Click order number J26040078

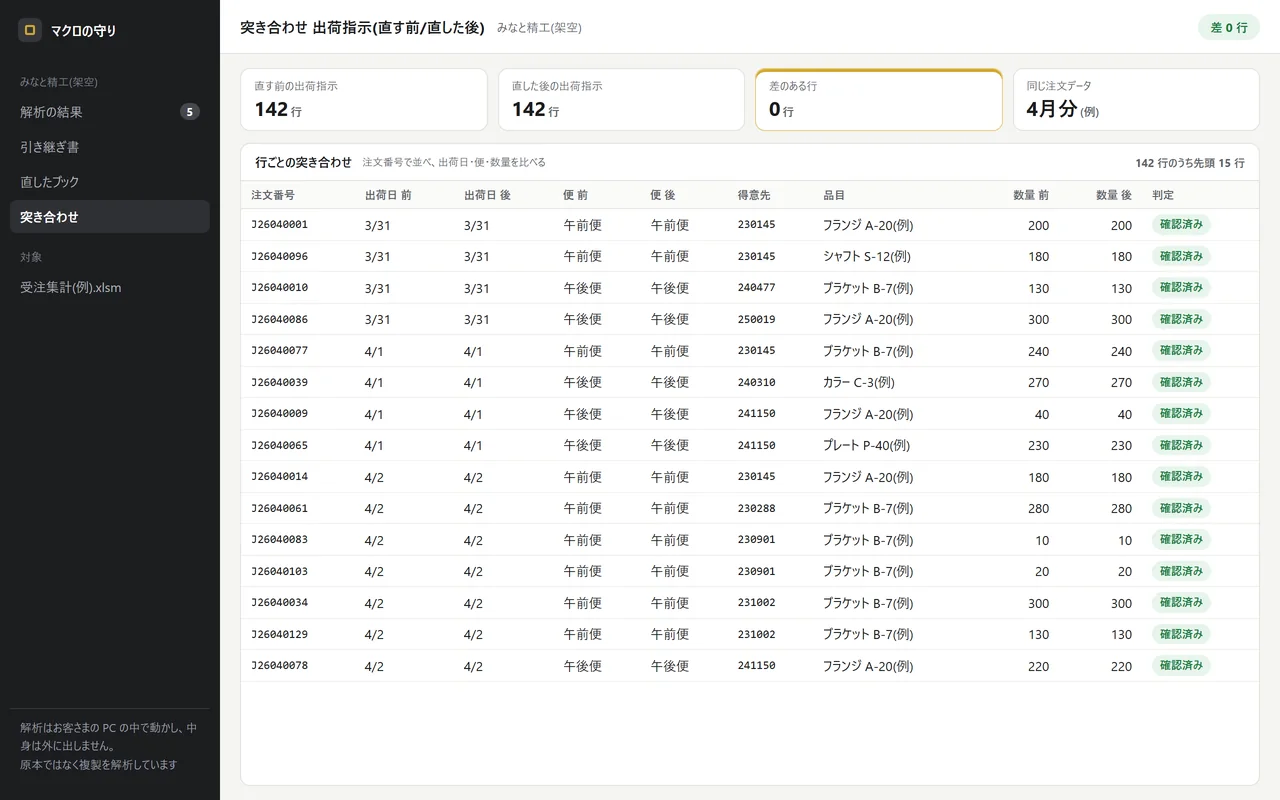[x=280, y=666]
